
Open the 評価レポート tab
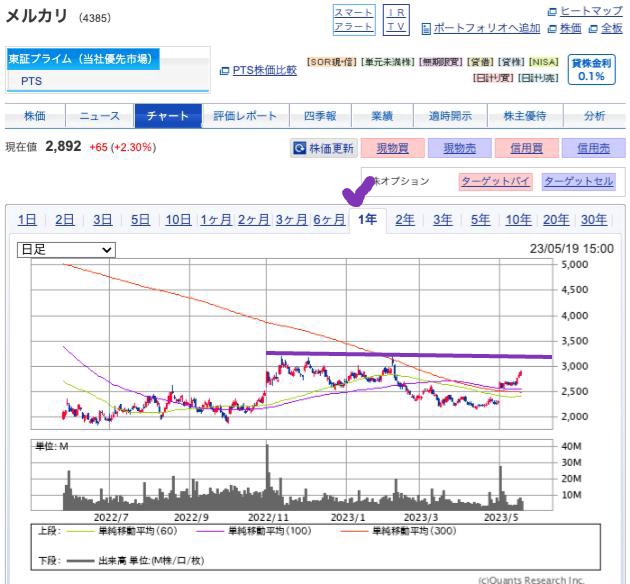[245, 116]
